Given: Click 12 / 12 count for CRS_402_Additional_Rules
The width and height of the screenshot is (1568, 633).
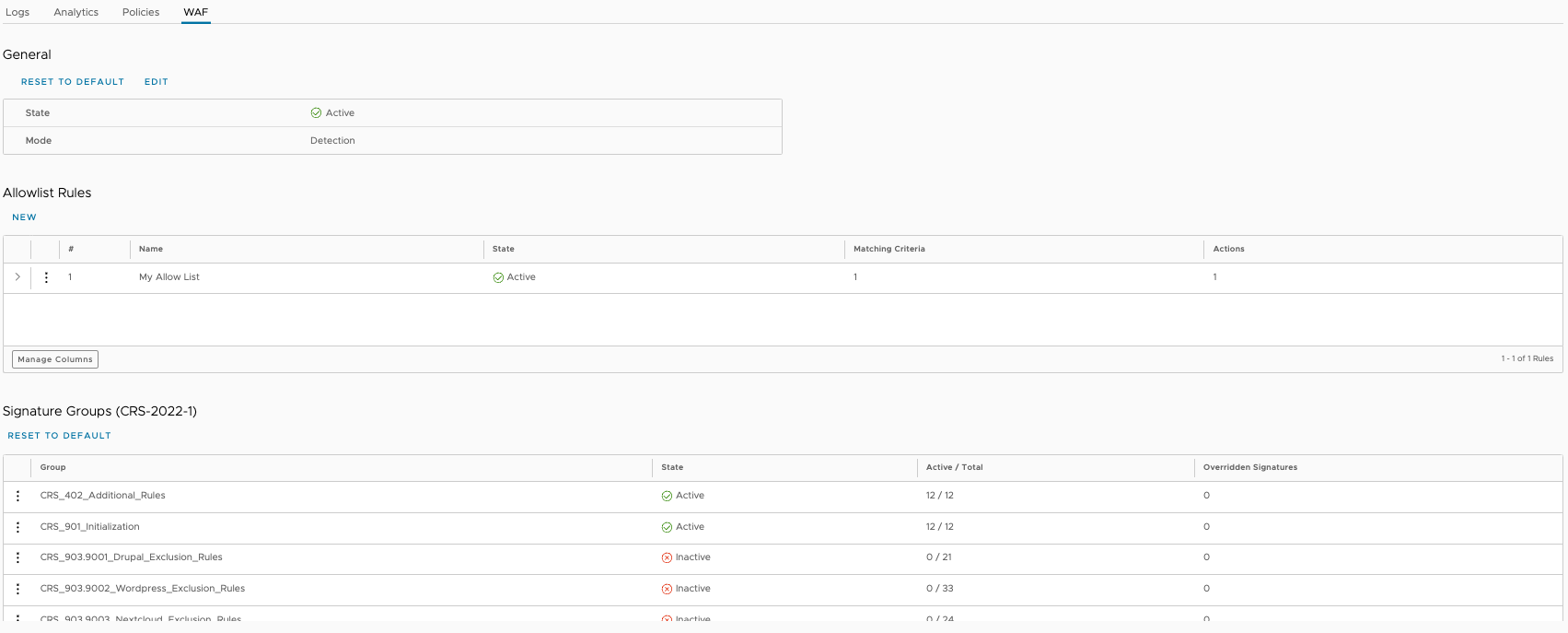Looking at the screenshot, I should 940,496.
